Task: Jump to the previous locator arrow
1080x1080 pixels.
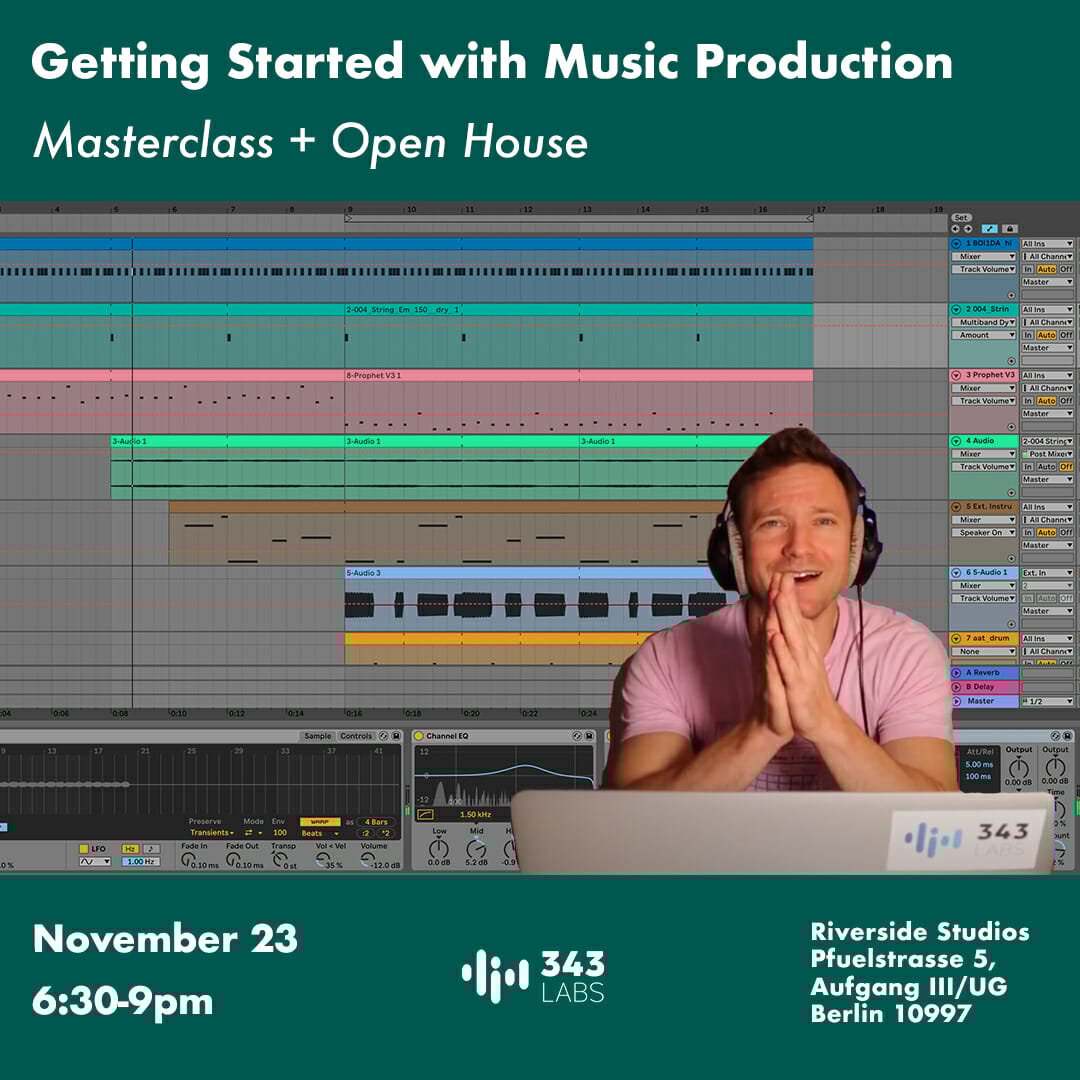Action: point(956,229)
